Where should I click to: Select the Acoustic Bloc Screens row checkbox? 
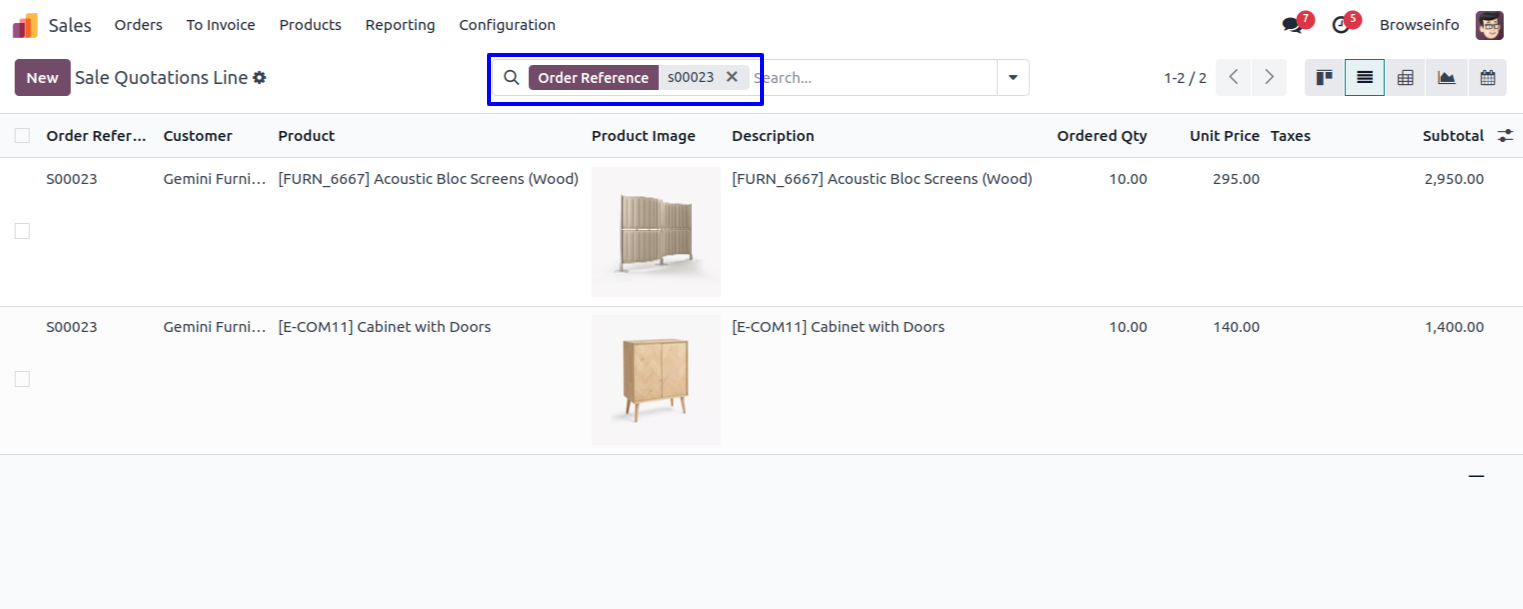tap(22, 231)
